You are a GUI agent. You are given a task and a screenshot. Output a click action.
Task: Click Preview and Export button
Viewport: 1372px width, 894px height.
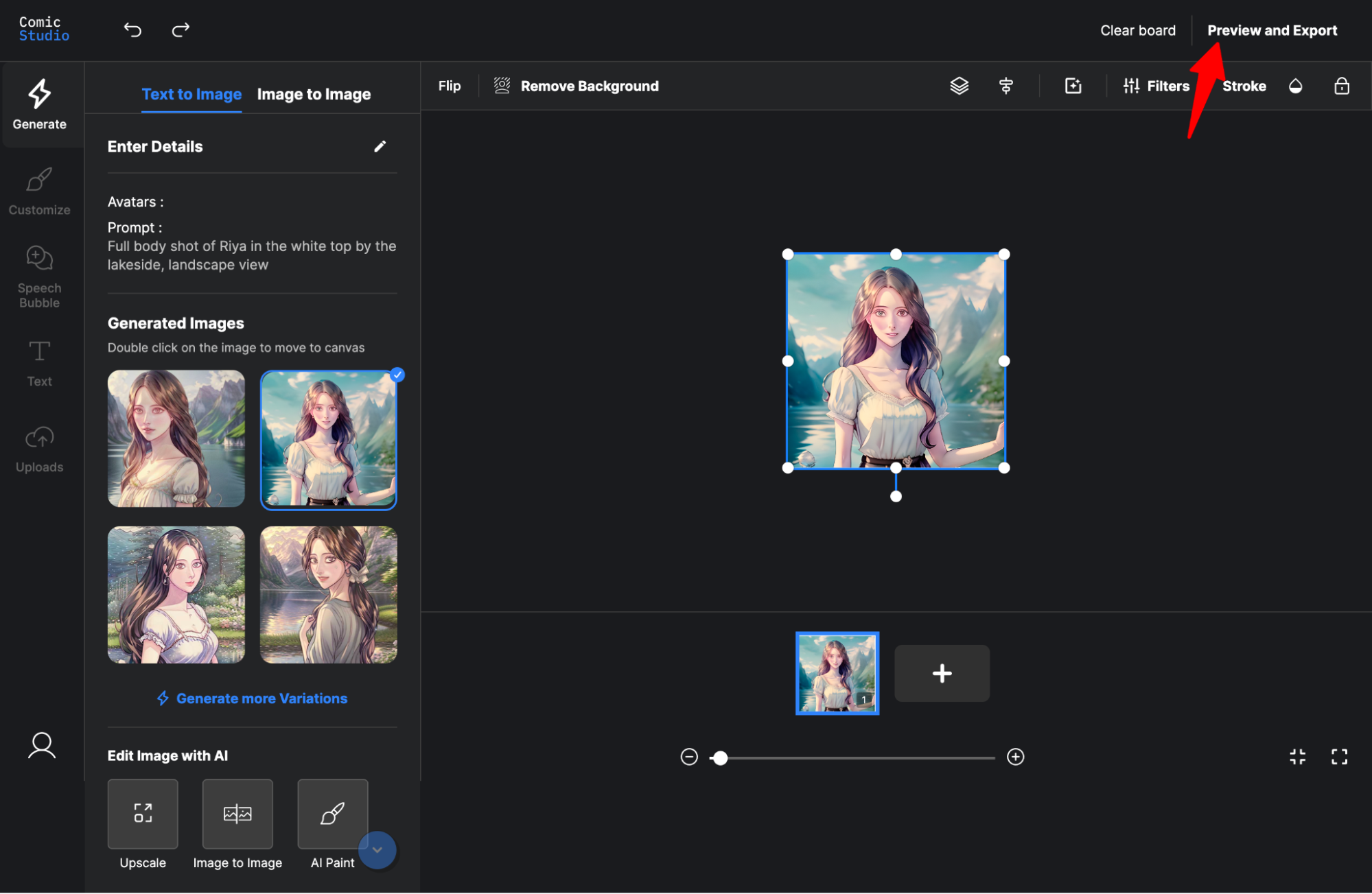pyautogui.click(x=1272, y=30)
